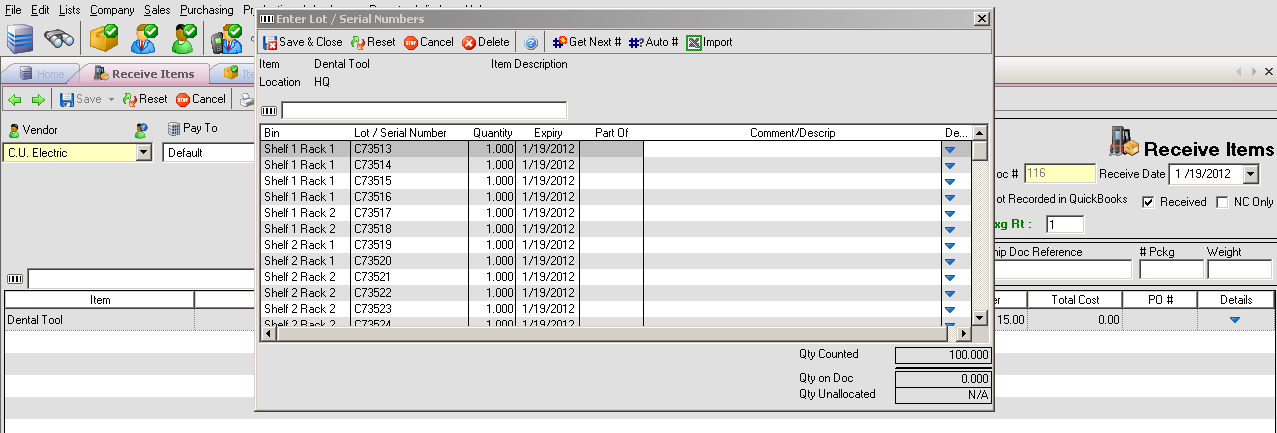
Task: Click Auto # serial number generator
Action: (x=653, y=42)
